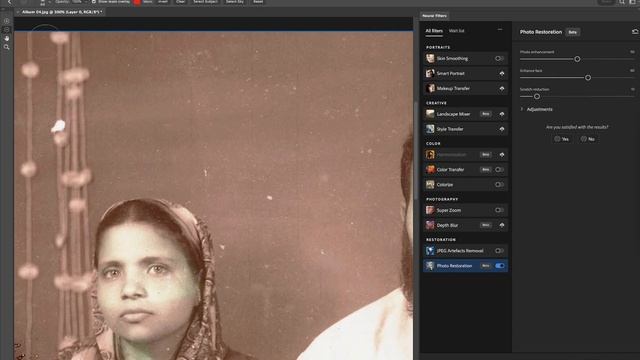Screen dimensions: 640x360
Task: Click the Reset button in options bar
Action: click(258, 2)
